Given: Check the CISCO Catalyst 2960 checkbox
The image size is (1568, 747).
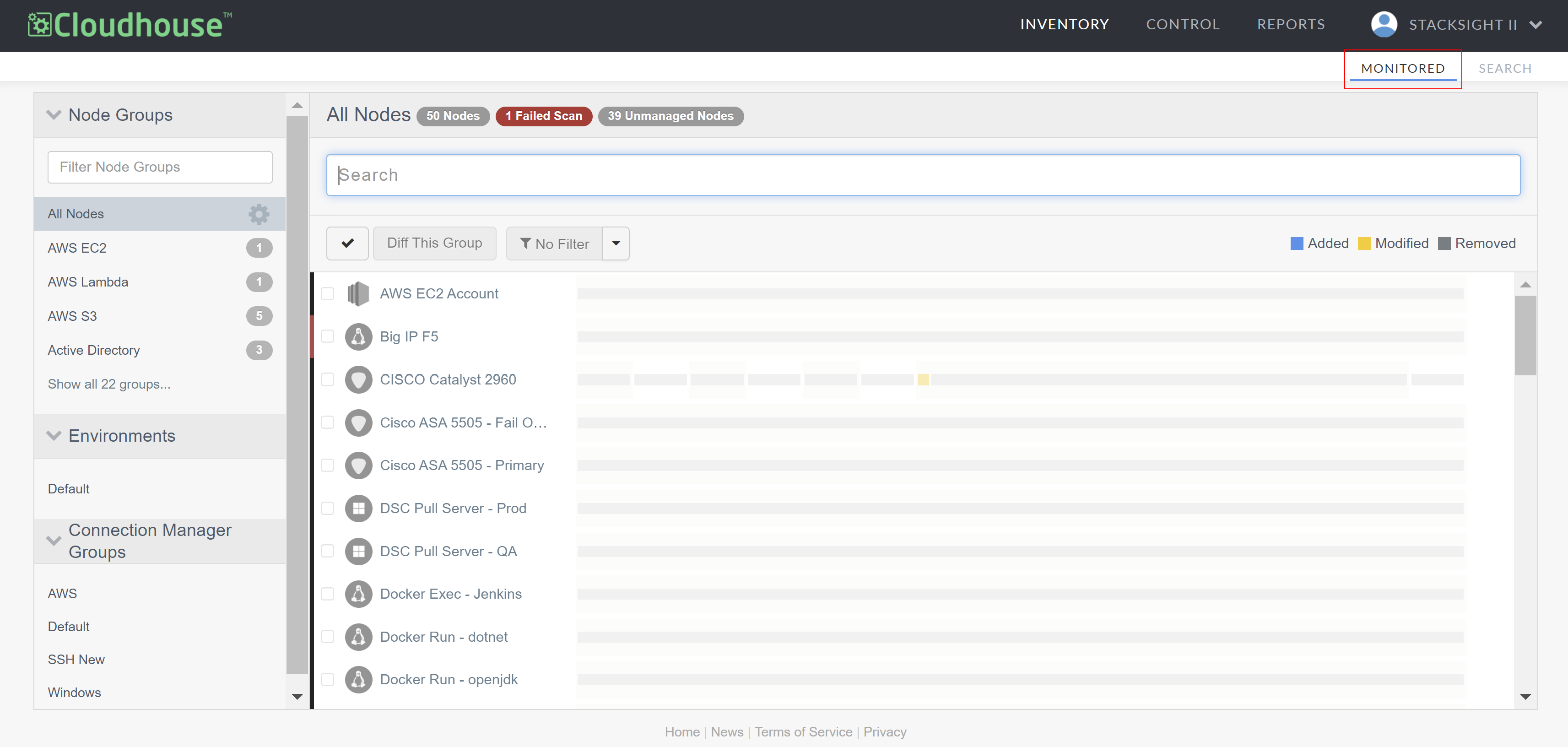Looking at the screenshot, I should [x=328, y=379].
